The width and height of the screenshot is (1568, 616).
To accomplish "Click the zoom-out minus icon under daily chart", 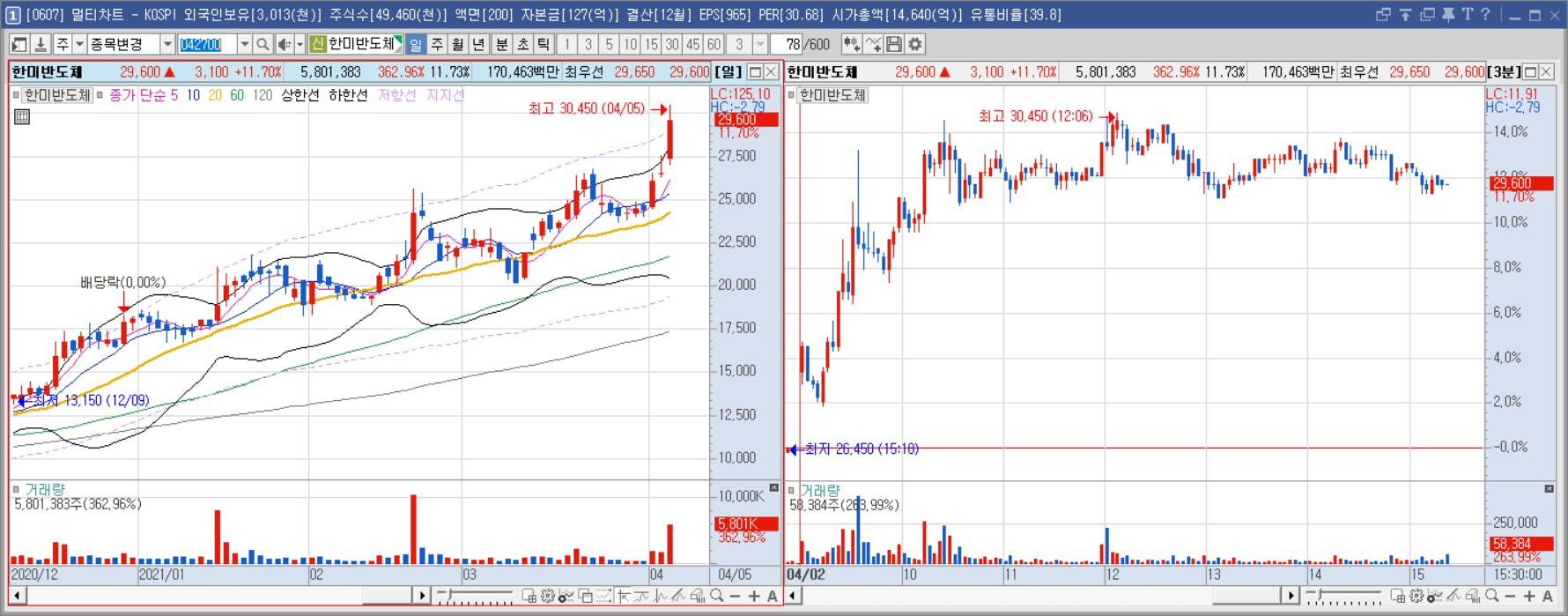I will pos(736,597).
